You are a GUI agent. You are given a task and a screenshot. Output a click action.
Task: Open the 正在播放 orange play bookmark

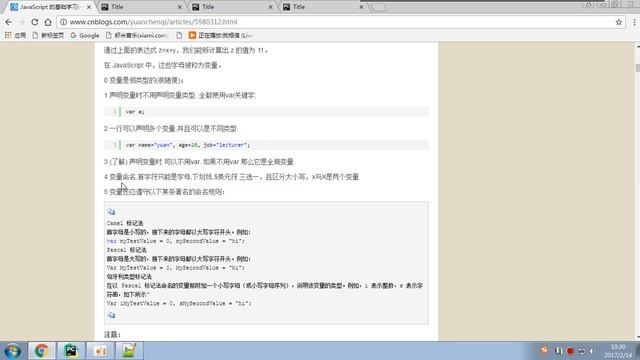coord(220,36)
